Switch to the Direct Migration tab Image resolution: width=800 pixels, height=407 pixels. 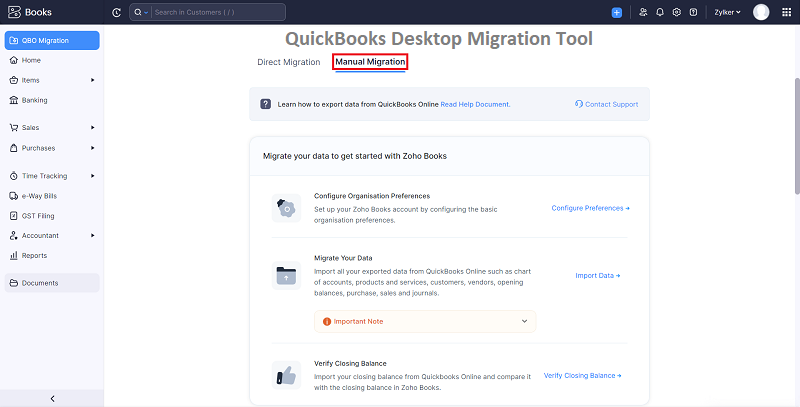tap(289, 62)
